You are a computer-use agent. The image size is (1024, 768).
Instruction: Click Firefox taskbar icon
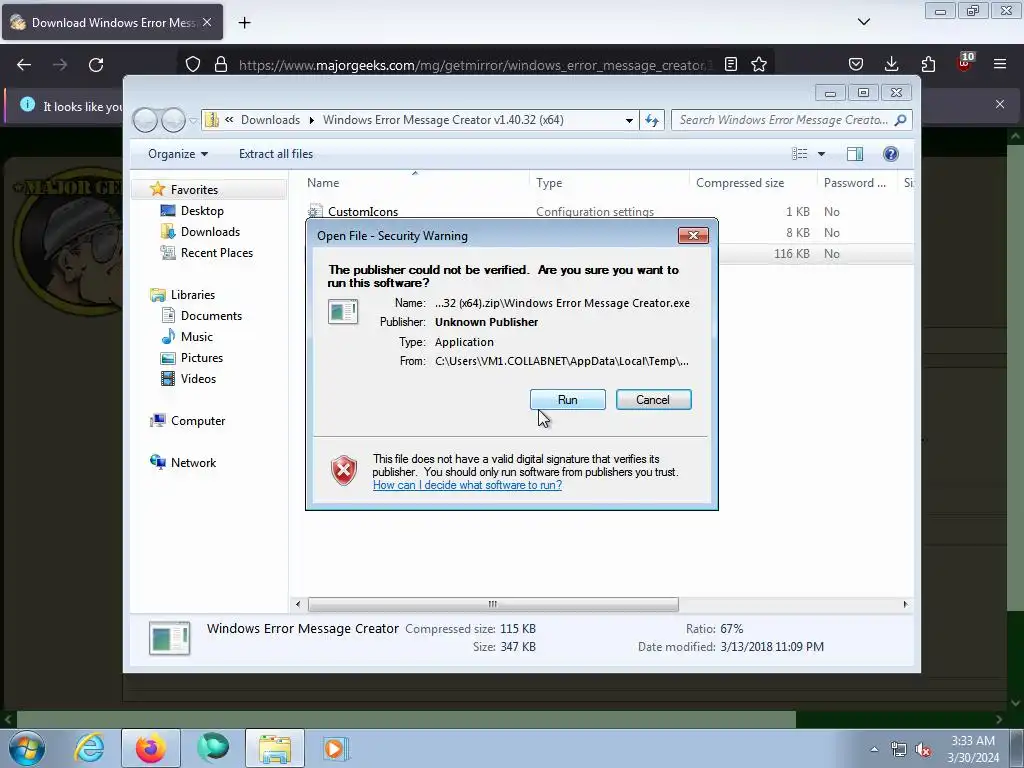pyautogui.click(x=150, y=748)
